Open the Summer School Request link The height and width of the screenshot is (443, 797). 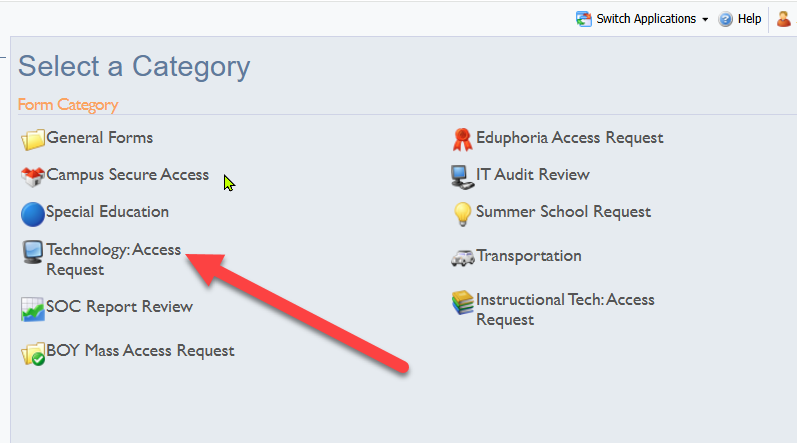(x=563, y=212)
